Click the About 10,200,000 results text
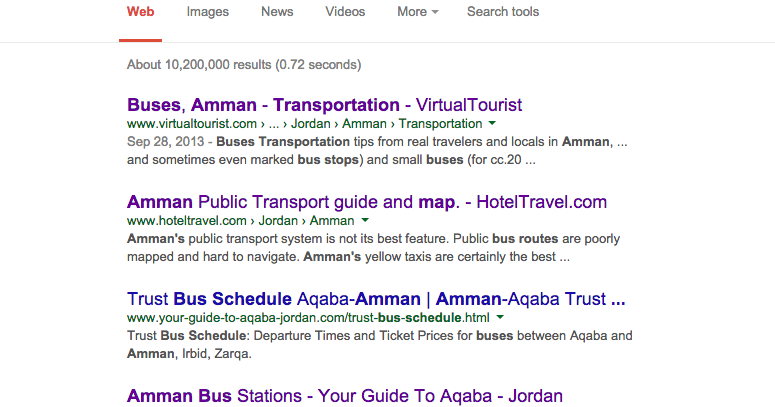Image resolution: width=775 pixels, height=407 pixels. point(244,65)
